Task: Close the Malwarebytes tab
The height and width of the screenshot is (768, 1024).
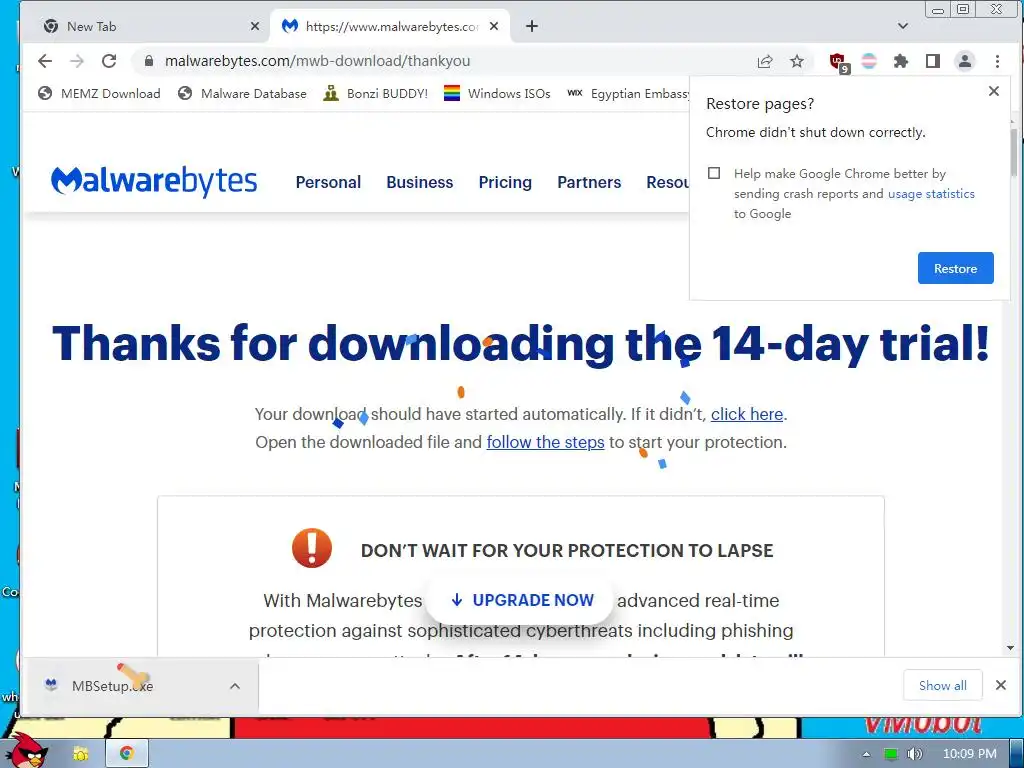Action: [494, 26]
